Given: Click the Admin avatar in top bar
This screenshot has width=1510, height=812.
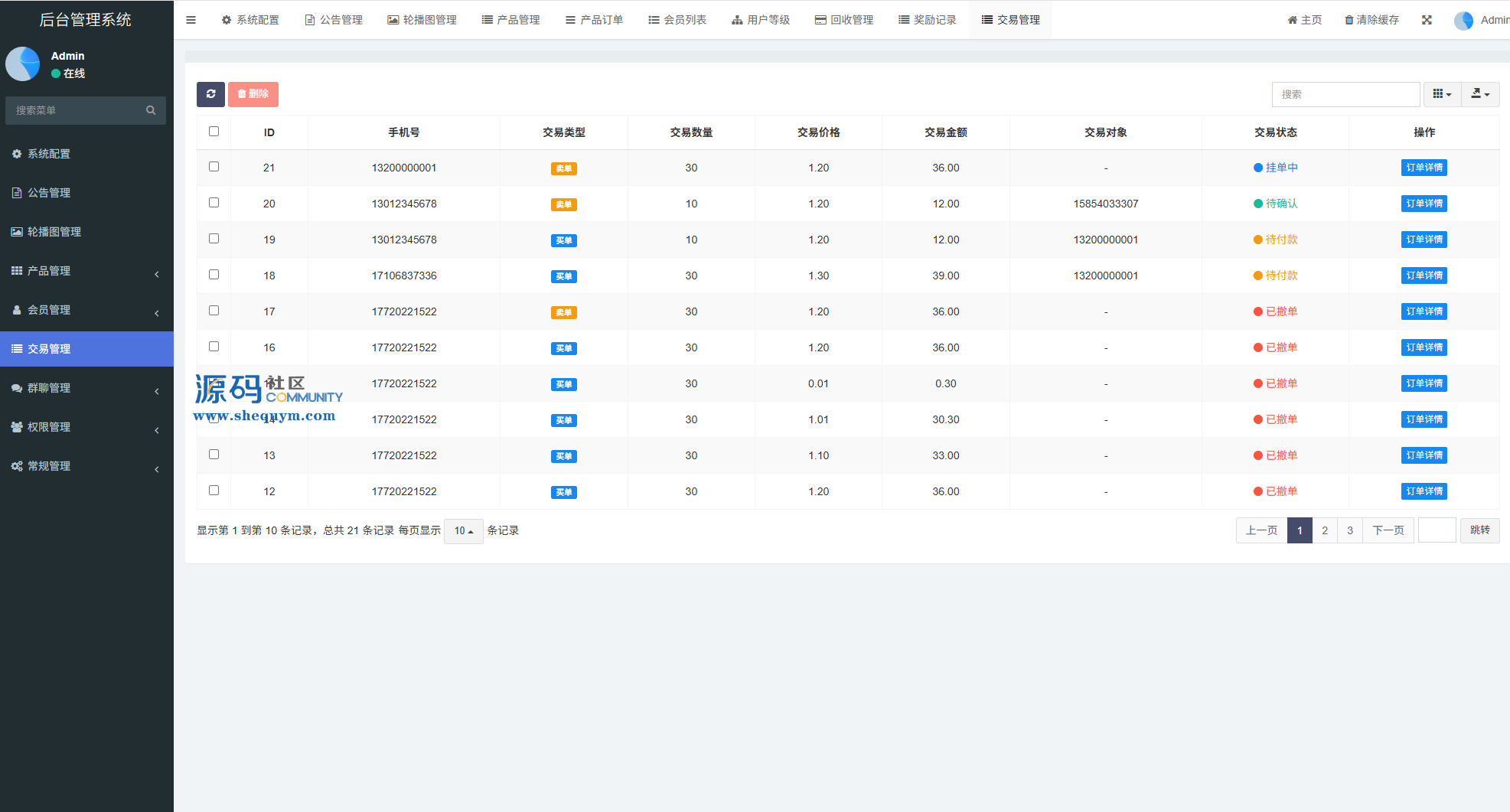Looking at the screenshot, I should pyautogui.click(x=1463, y=21).
